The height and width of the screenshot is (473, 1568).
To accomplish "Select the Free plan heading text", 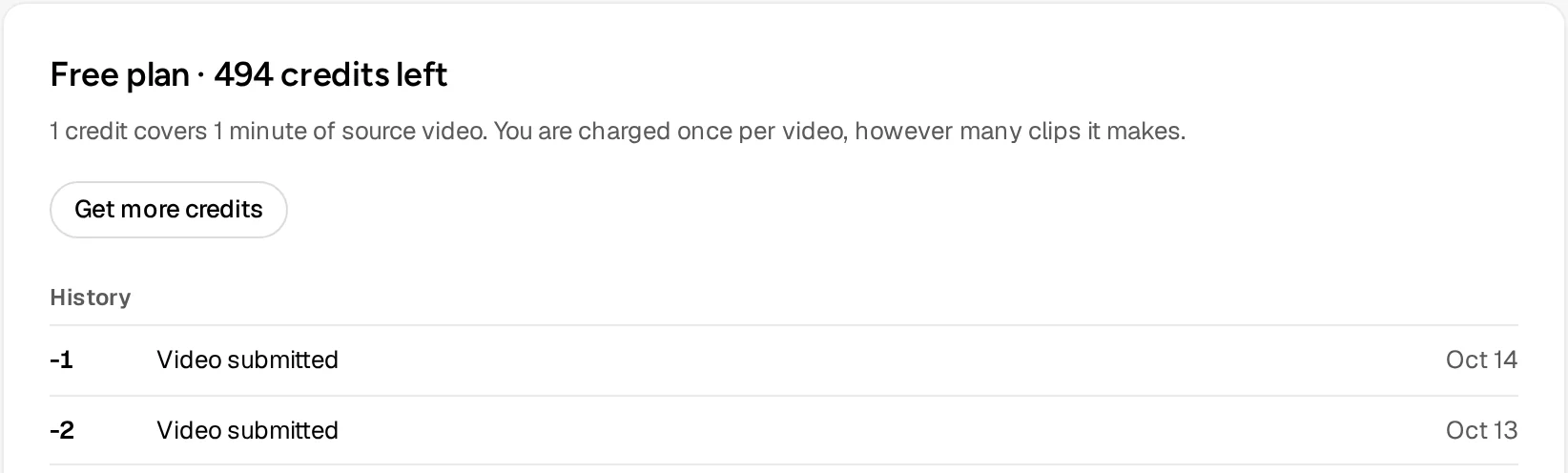I will click(x=119, y=74).
